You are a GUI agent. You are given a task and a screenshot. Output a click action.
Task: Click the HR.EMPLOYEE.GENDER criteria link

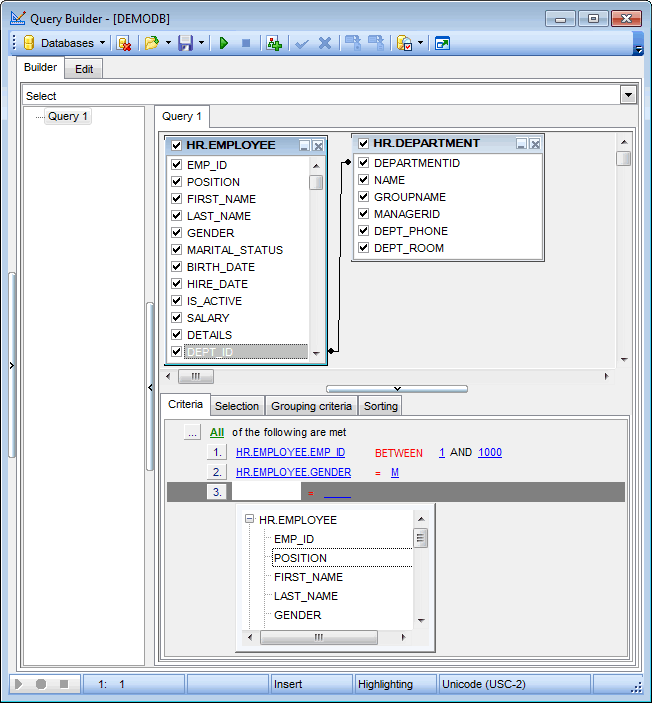[x=293, y=472]
